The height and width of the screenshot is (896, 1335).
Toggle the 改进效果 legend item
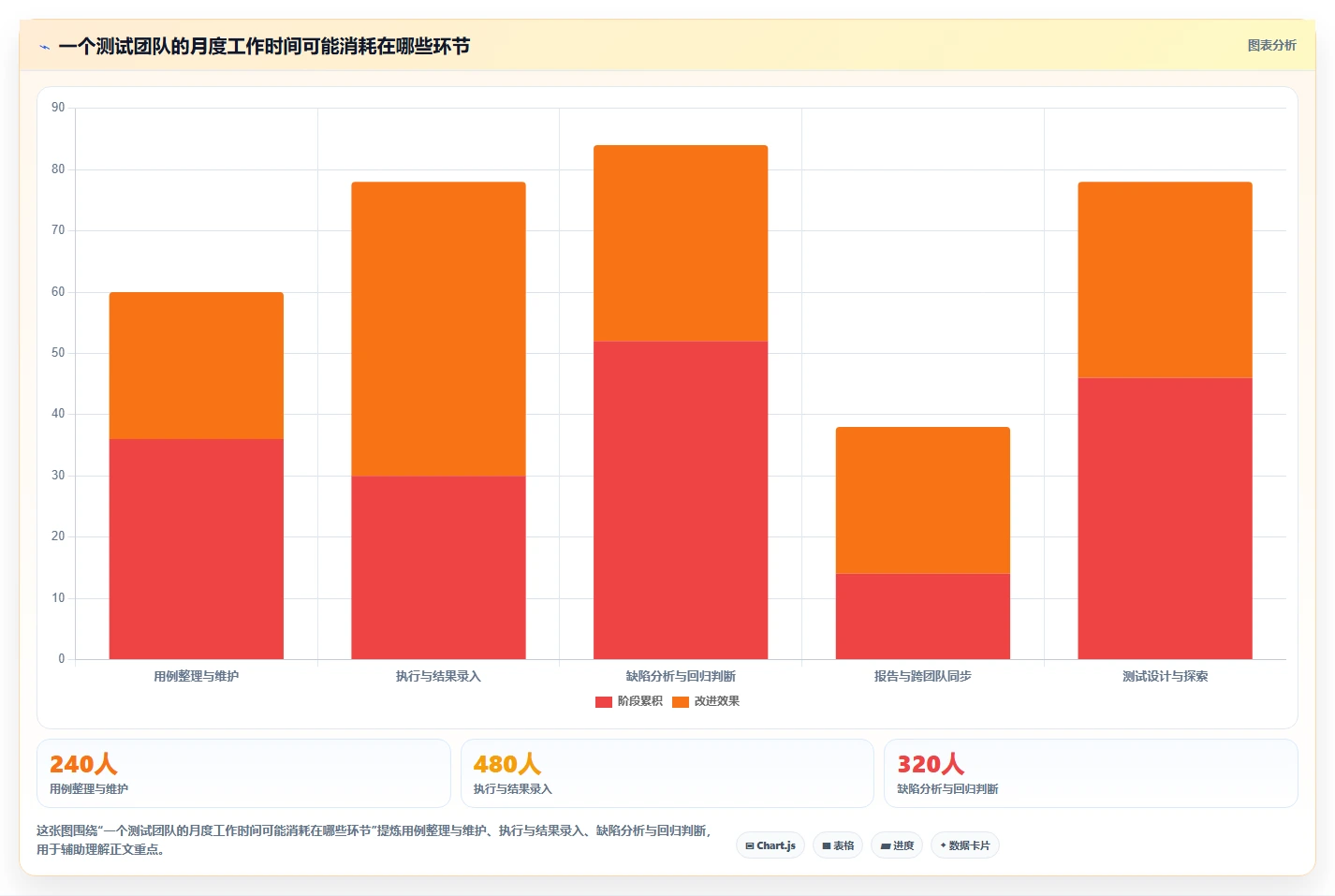pyautogui.click(x=706, y=701)
